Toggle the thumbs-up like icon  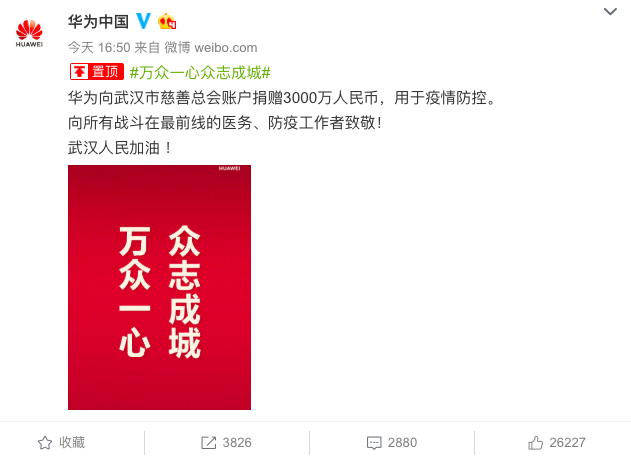[x=536, y=443]
